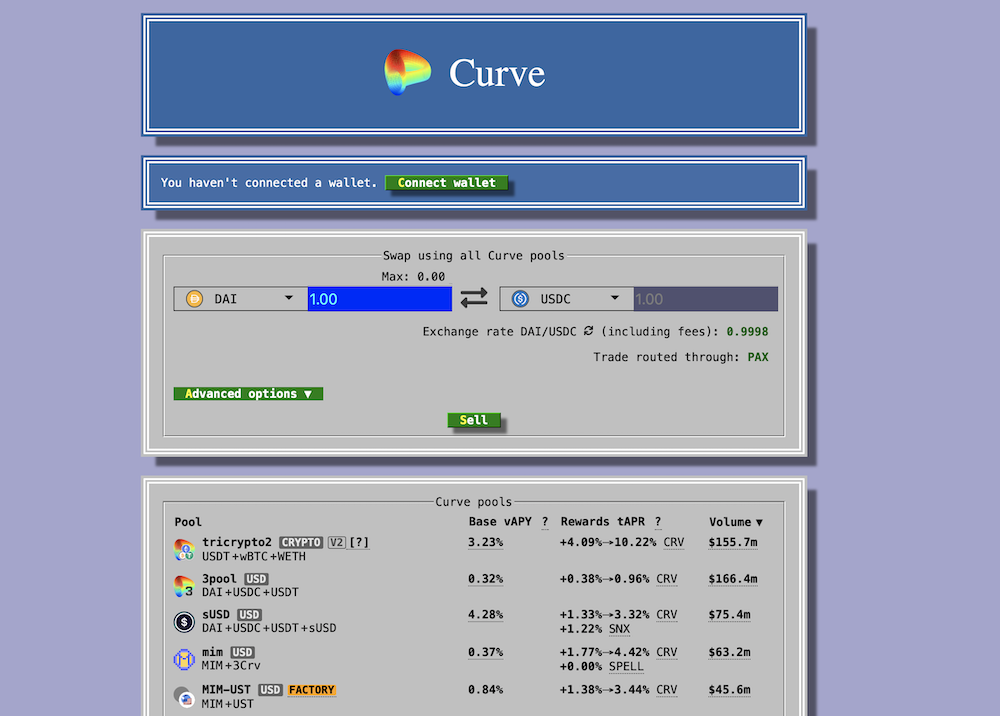Click the SNX rewards label on sUSD
Viewport: 1000px width, 716px height.
point(619,629)
